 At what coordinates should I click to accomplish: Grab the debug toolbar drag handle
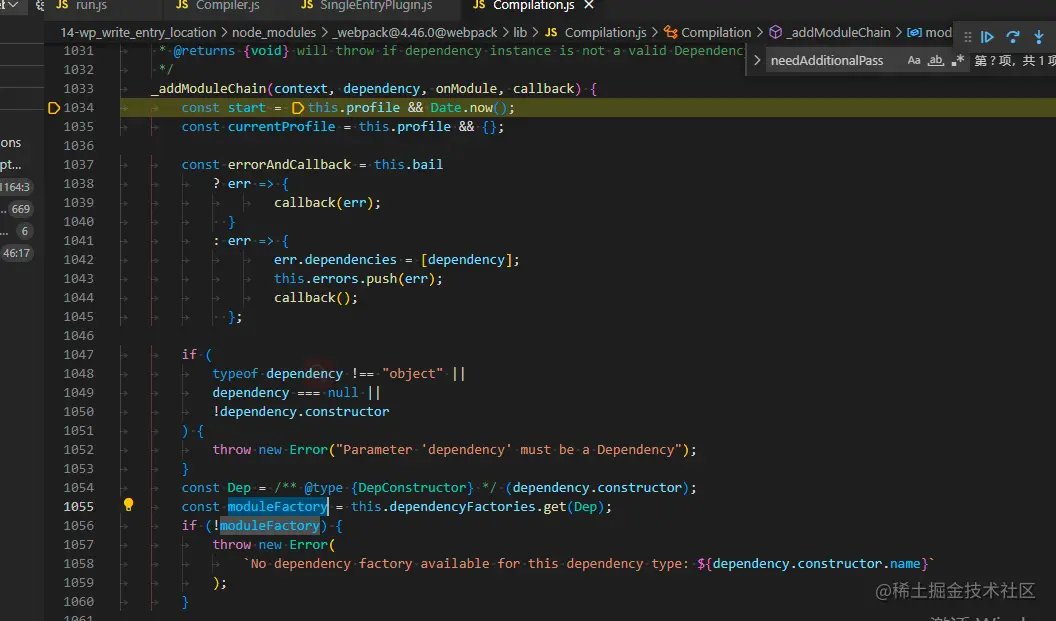[968, 37]
